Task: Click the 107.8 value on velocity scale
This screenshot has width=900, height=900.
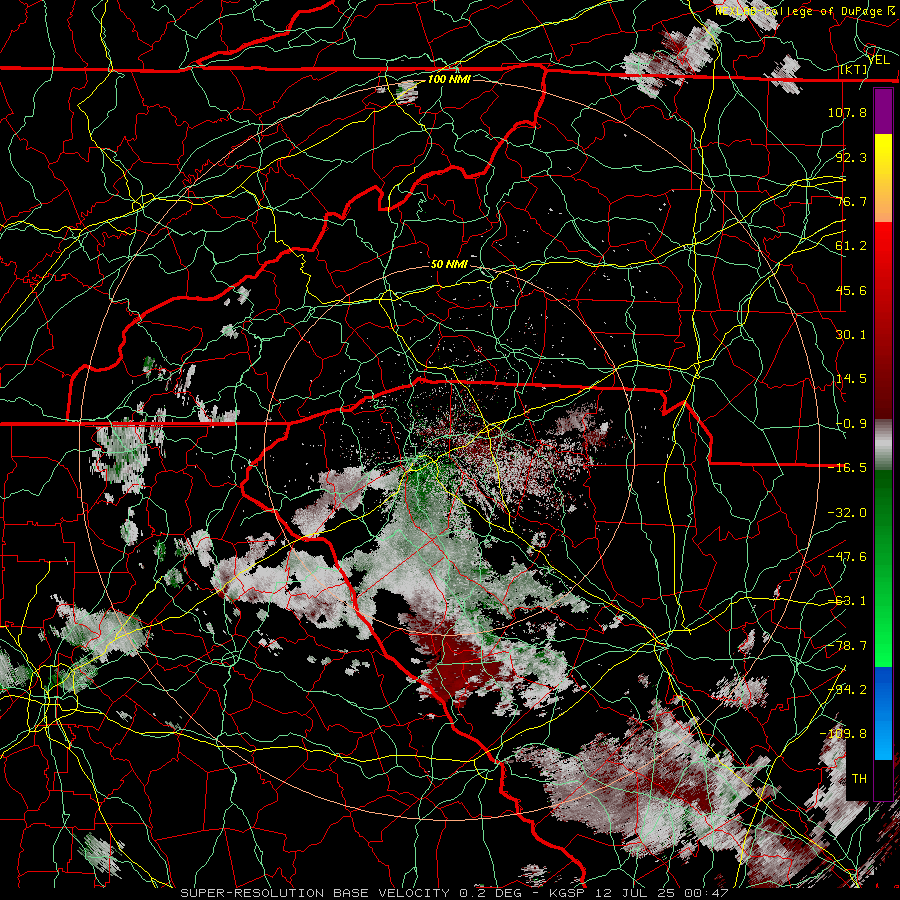Action: point(847,112)
